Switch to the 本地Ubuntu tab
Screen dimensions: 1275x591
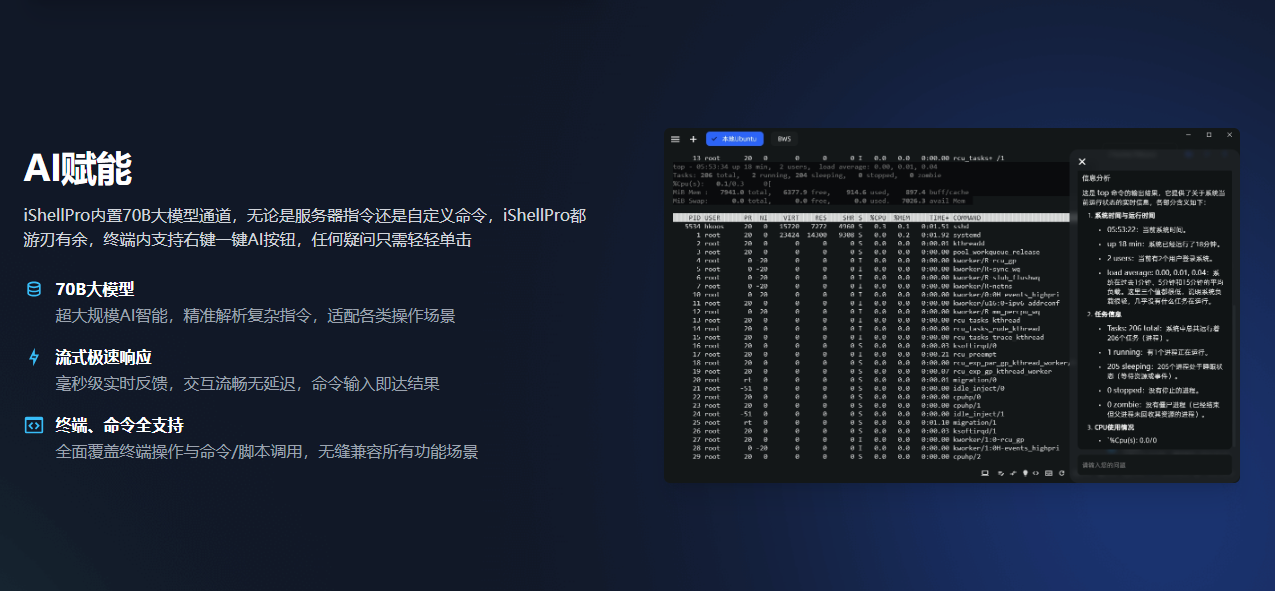tap(735, 139)
